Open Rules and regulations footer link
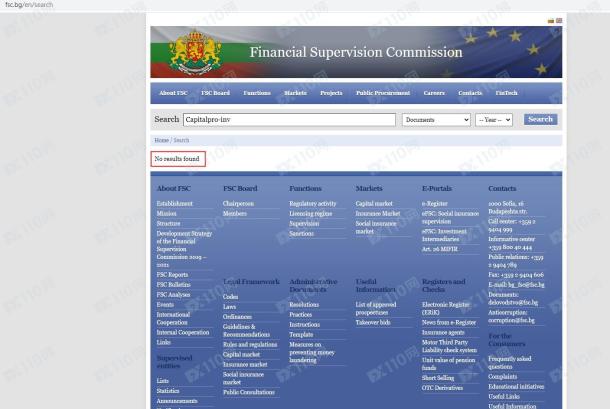 [250, 345]
